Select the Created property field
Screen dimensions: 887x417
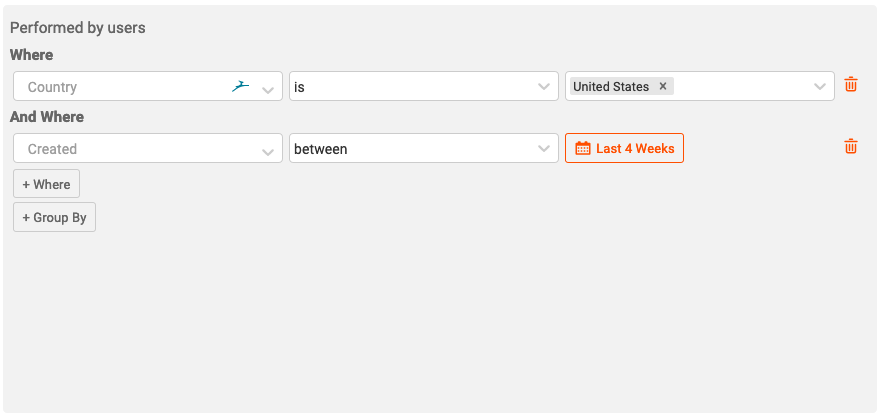point(148,148)
